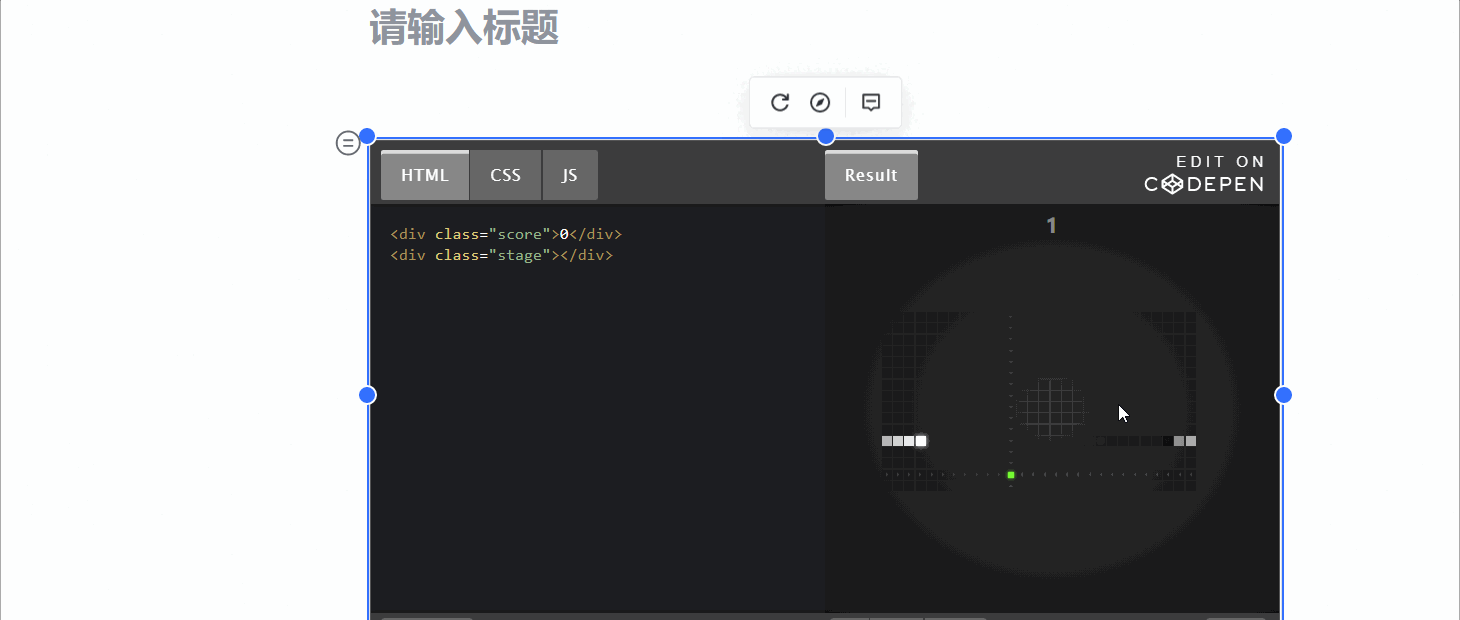Click the title placeholder 请输入标题
The image size is (1460, 620).
coord(464,27)
